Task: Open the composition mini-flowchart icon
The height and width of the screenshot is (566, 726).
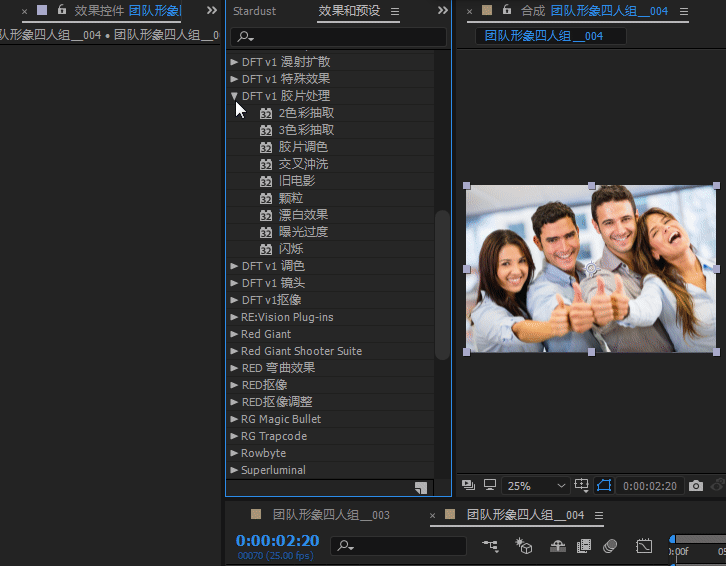Action: point(490,546)
